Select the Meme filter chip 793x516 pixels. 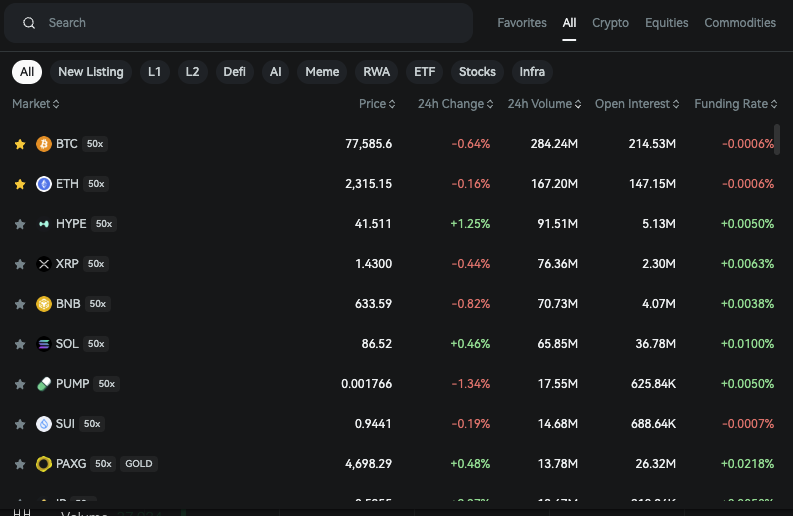click(322, 72)
